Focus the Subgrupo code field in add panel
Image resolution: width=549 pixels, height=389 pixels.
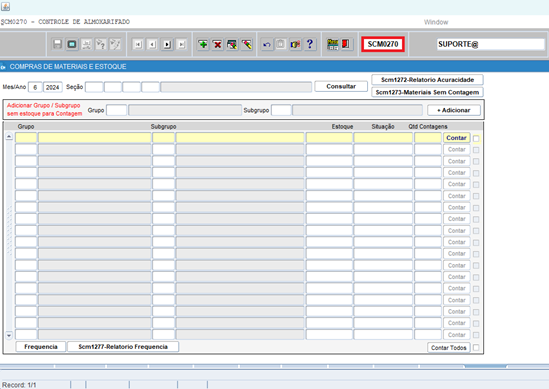click(x=281, y=110)
